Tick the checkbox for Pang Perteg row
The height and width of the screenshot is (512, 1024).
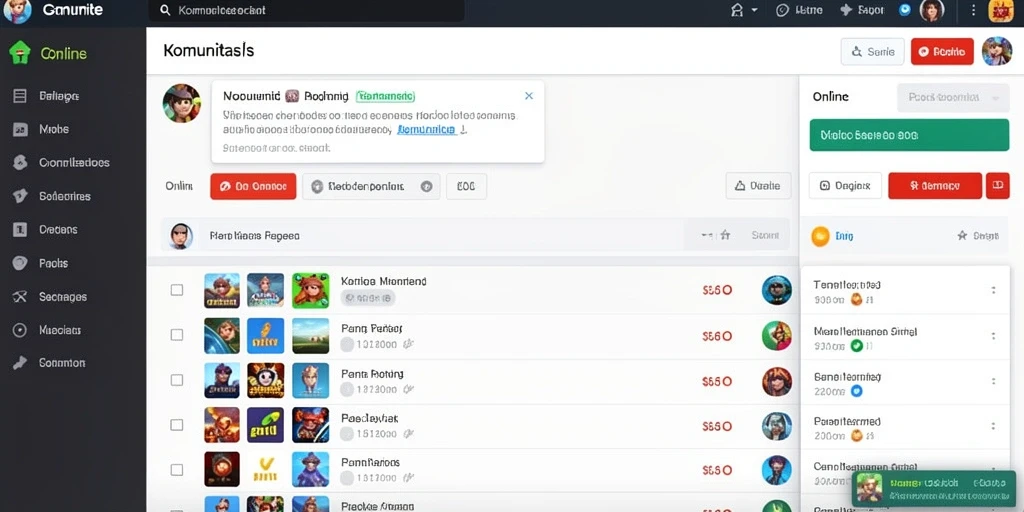pyautogui.click(x=177, y=334)
